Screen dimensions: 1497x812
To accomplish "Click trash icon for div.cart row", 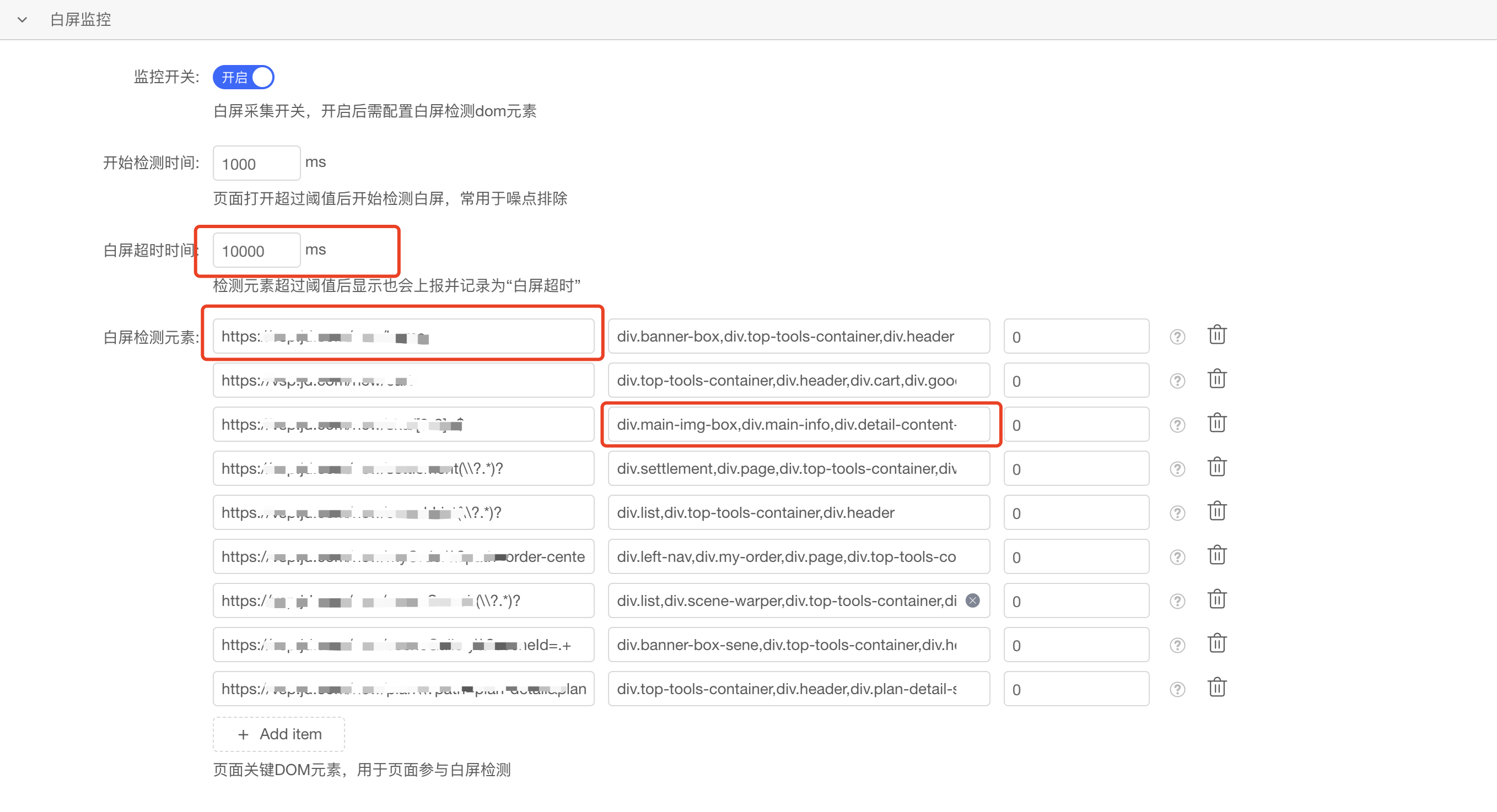I will coord(1216,380).
